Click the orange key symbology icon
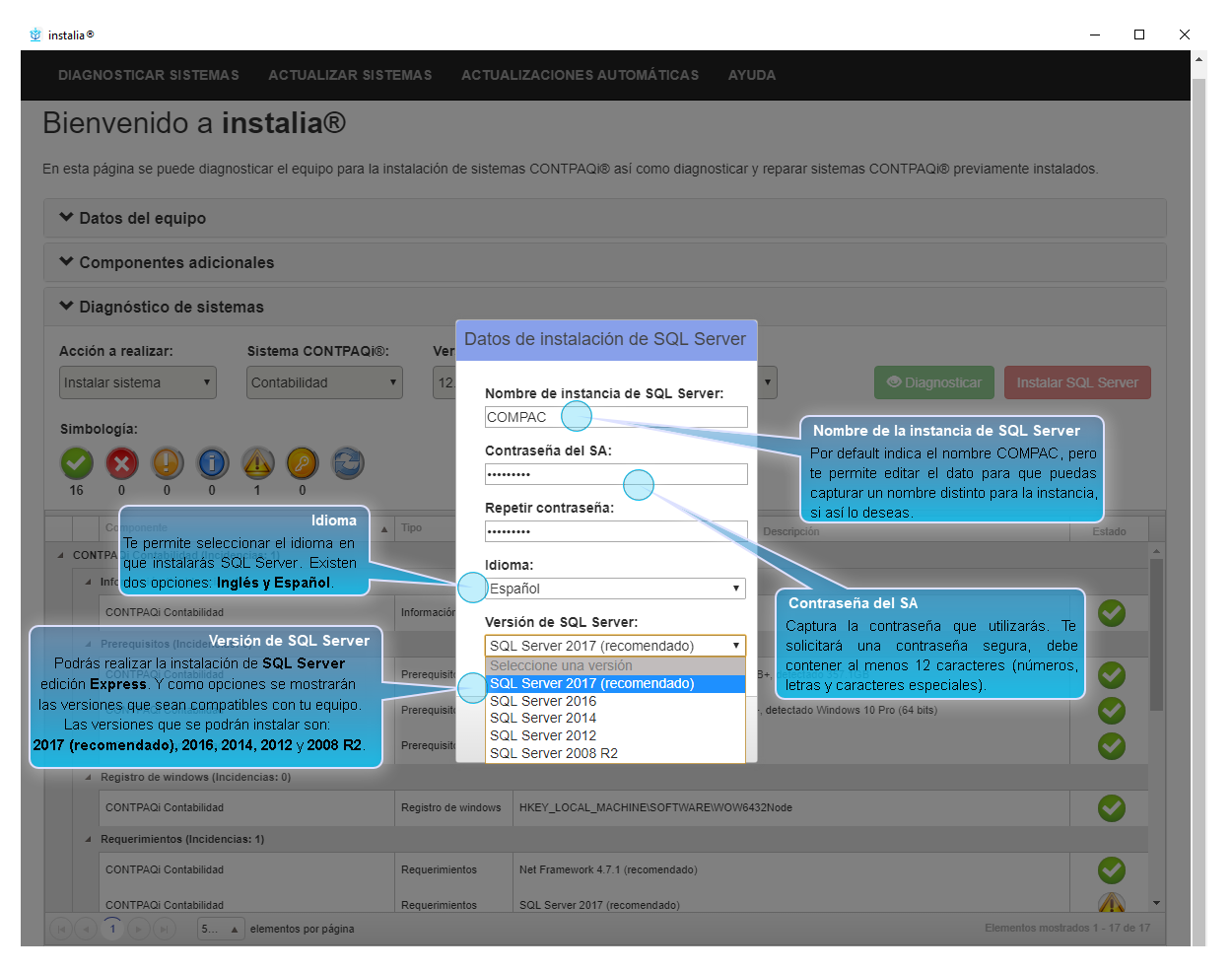Image resolution: width=1232 pixels, height=971 pixels. [x=303, y=462]
